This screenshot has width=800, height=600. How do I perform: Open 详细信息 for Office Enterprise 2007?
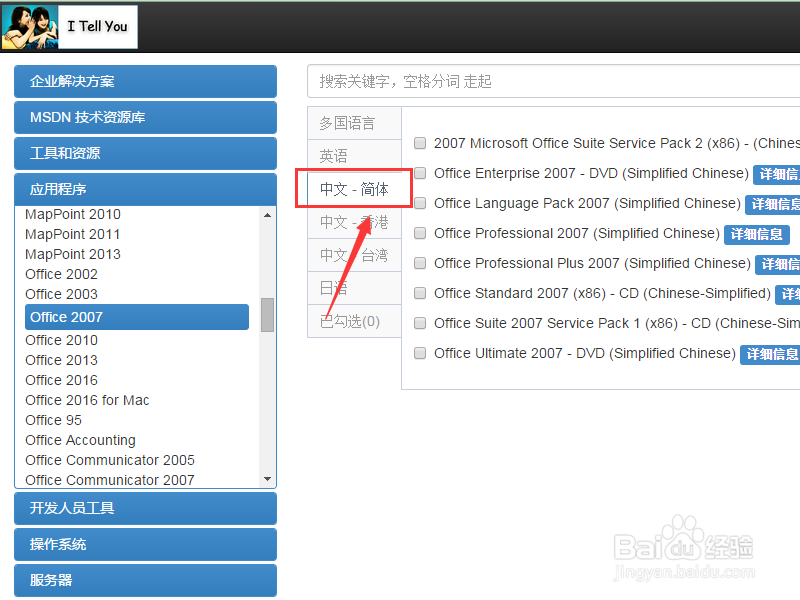(x=777, y=174)
